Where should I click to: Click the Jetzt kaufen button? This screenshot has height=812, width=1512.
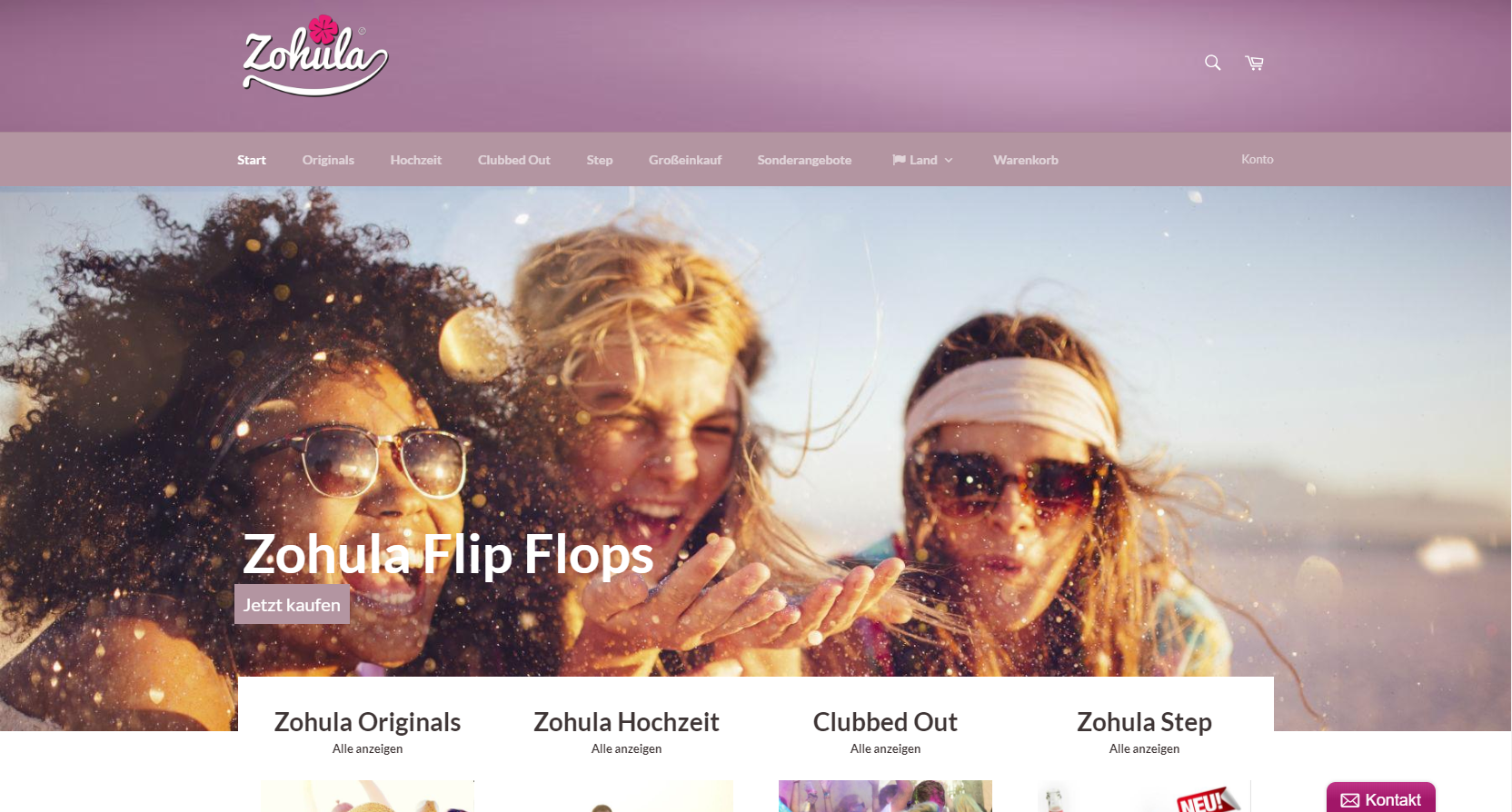tap(292, 604)
